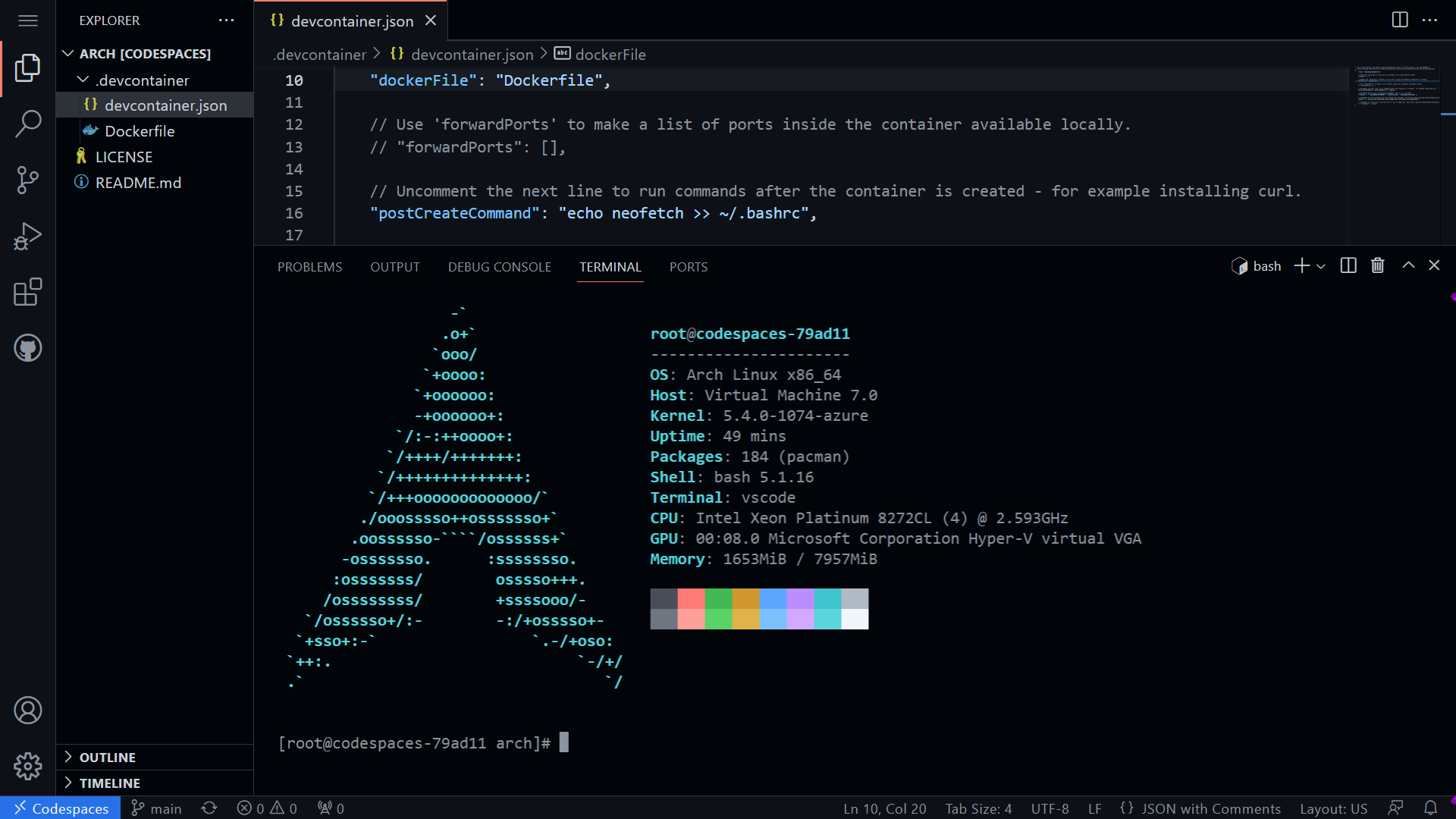1456x819 pixels.
Task: Open the Extensions view
Action: coord(28,292)
